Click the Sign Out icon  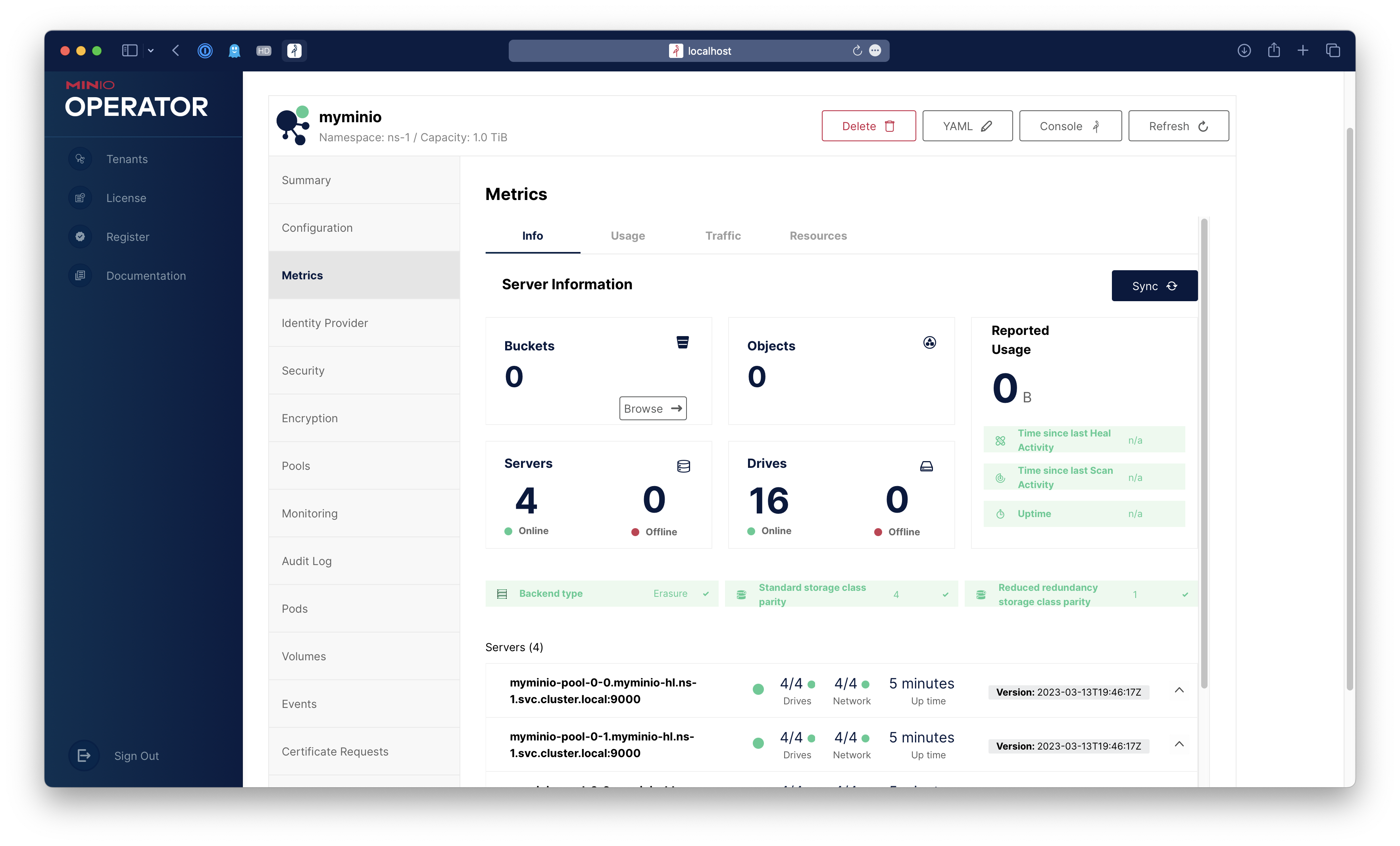pyautogui.click(x=83, y=756)
